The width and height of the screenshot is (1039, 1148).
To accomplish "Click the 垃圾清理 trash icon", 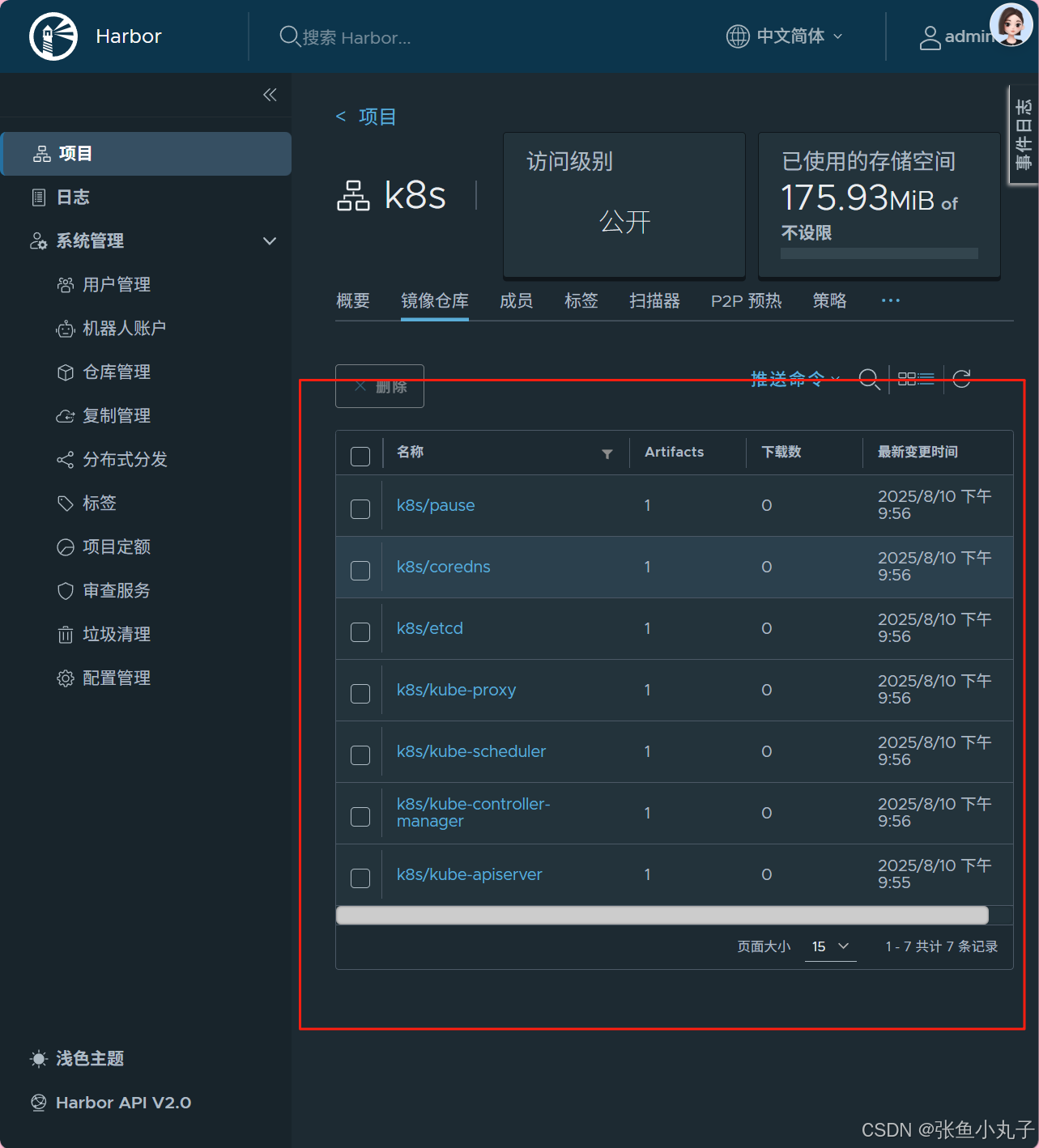I will (66, 635).
